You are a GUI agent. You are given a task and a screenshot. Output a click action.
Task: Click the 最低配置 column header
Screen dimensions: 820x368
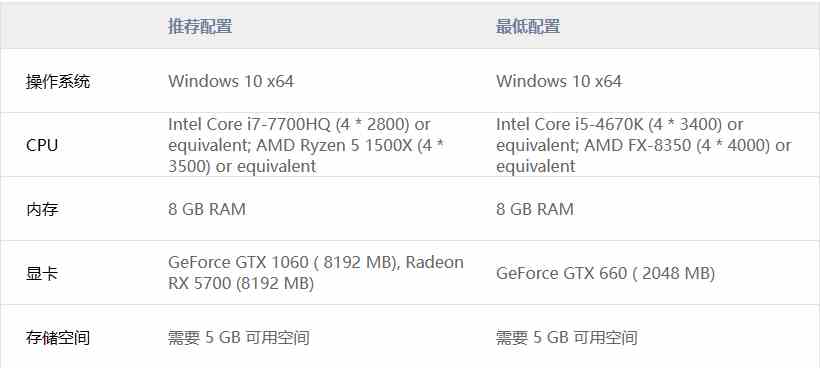tap(528, 26)
